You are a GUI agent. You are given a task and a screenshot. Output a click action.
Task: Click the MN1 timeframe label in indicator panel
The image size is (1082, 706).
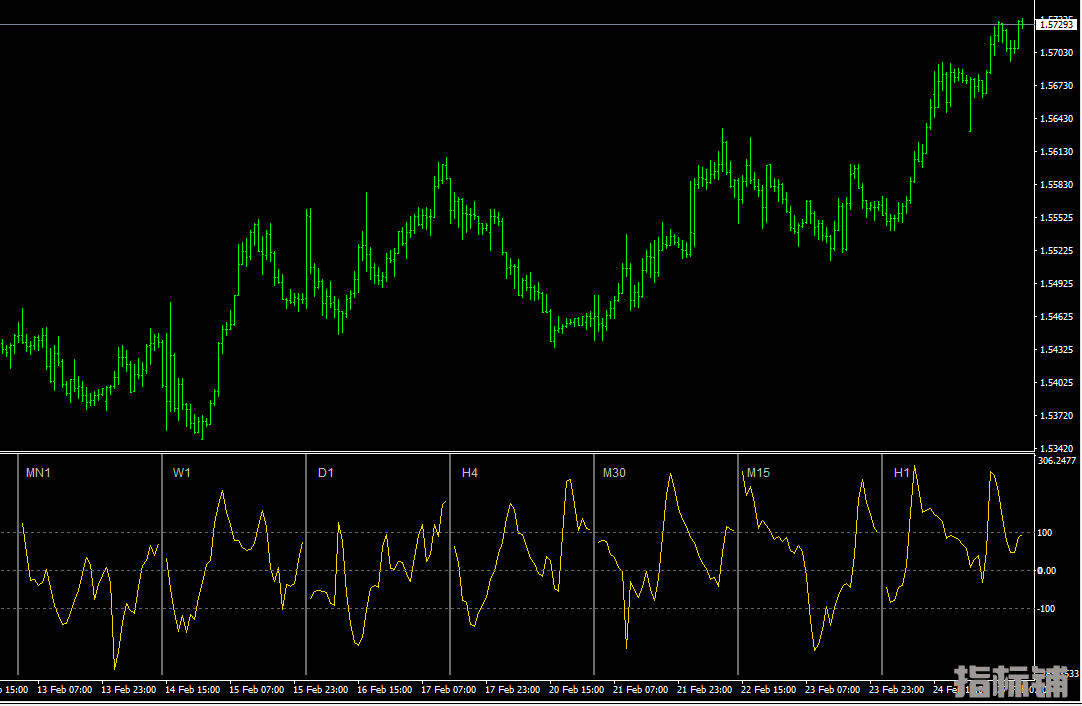pyautogui.click(x=38, y=472)
